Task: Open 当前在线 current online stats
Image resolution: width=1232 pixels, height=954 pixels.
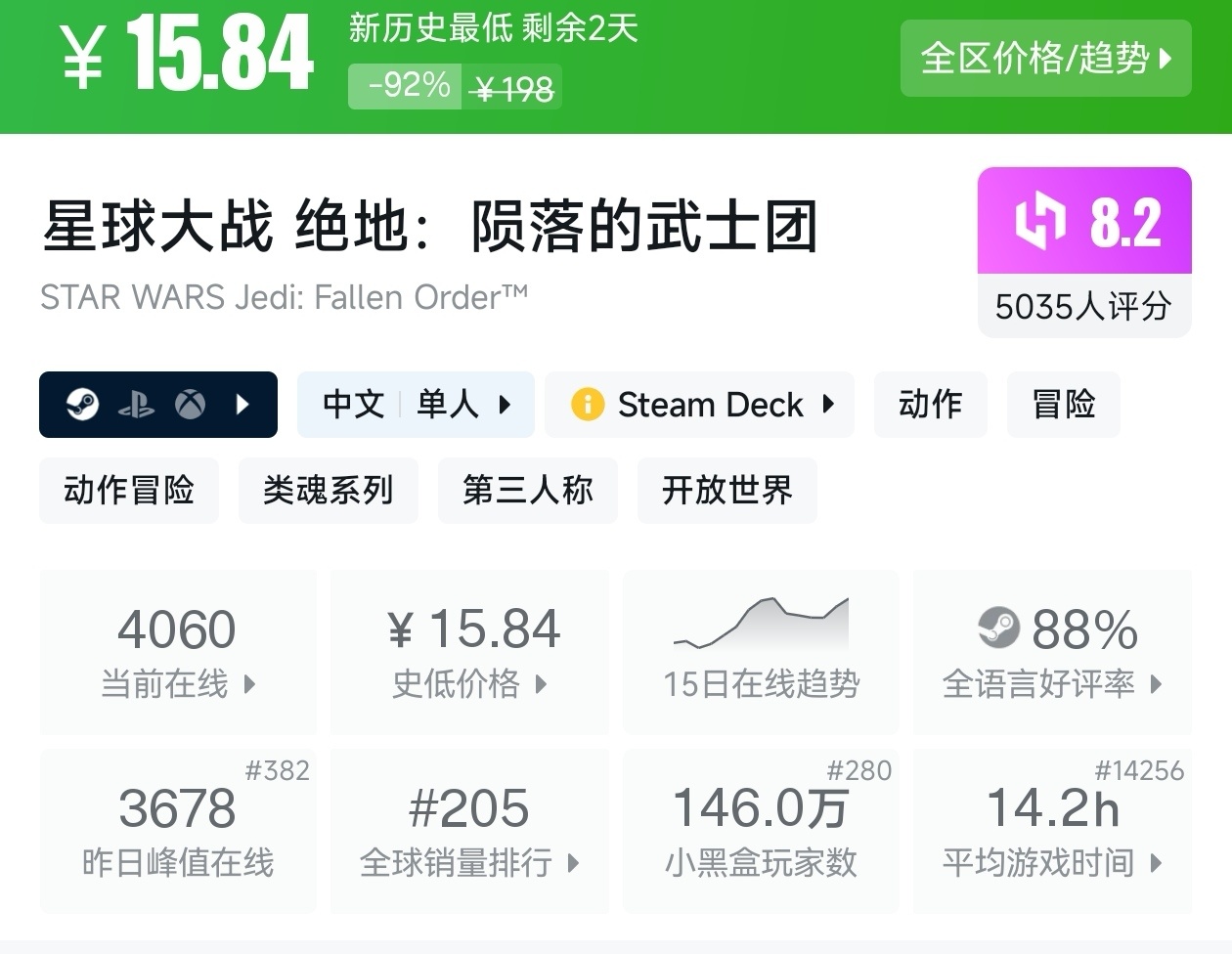Action: (178, 652)
